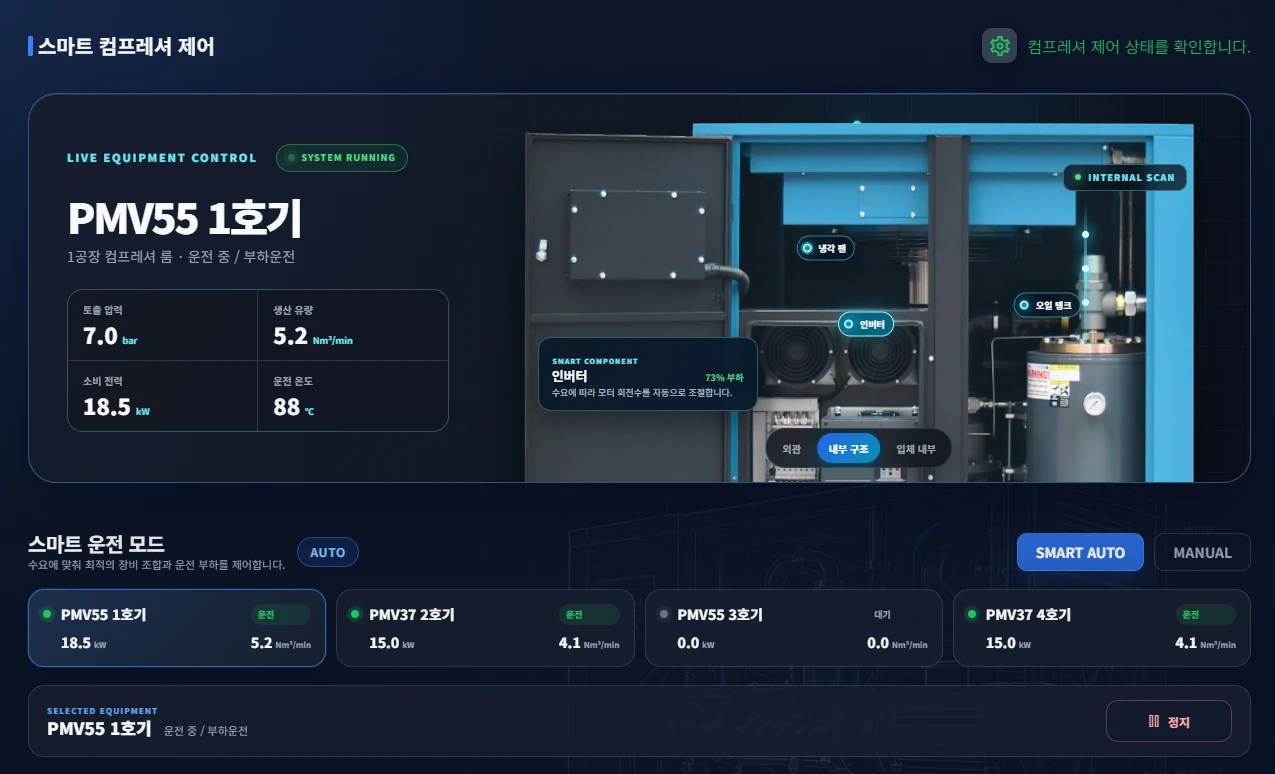Image resolution: width=1275 pixels, height=774 pixels.
Task: Click the pause icon on 정지 button
Action: click(x=1154, y=721)
